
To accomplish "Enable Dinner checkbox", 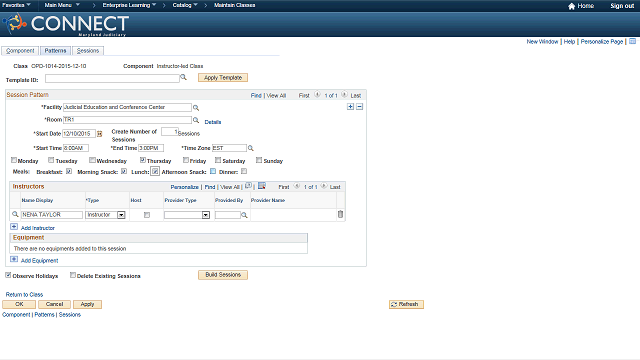I will coord(244,171).
